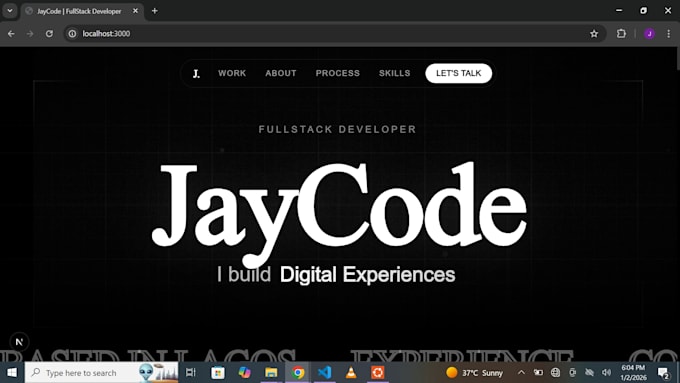This screenshot has width=680, height=383.
Task: Reload the localhost page
Action: coord(49,33)
